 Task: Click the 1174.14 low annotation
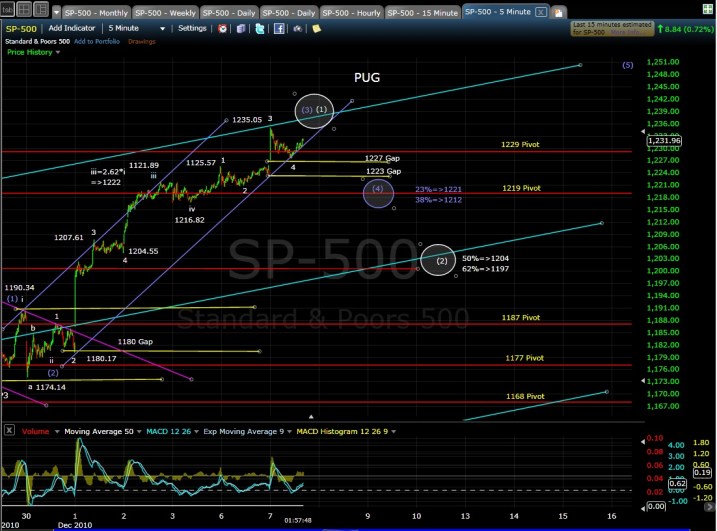[50, 387]
